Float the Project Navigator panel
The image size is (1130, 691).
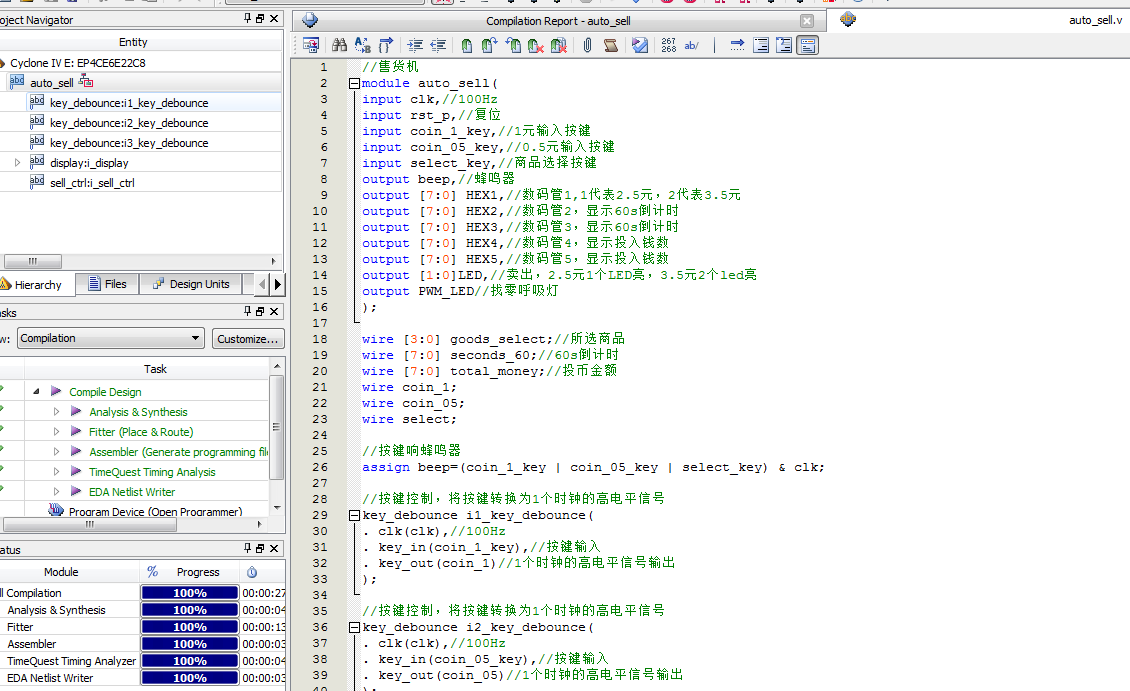point(260,19)
